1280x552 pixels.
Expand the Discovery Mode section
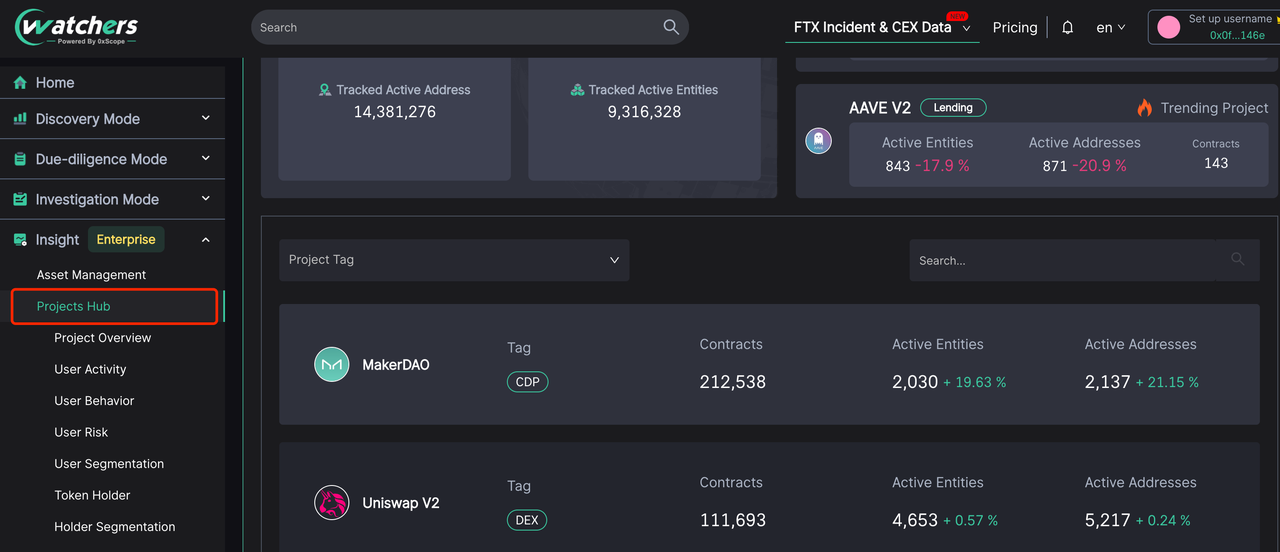tap(205, 119)
